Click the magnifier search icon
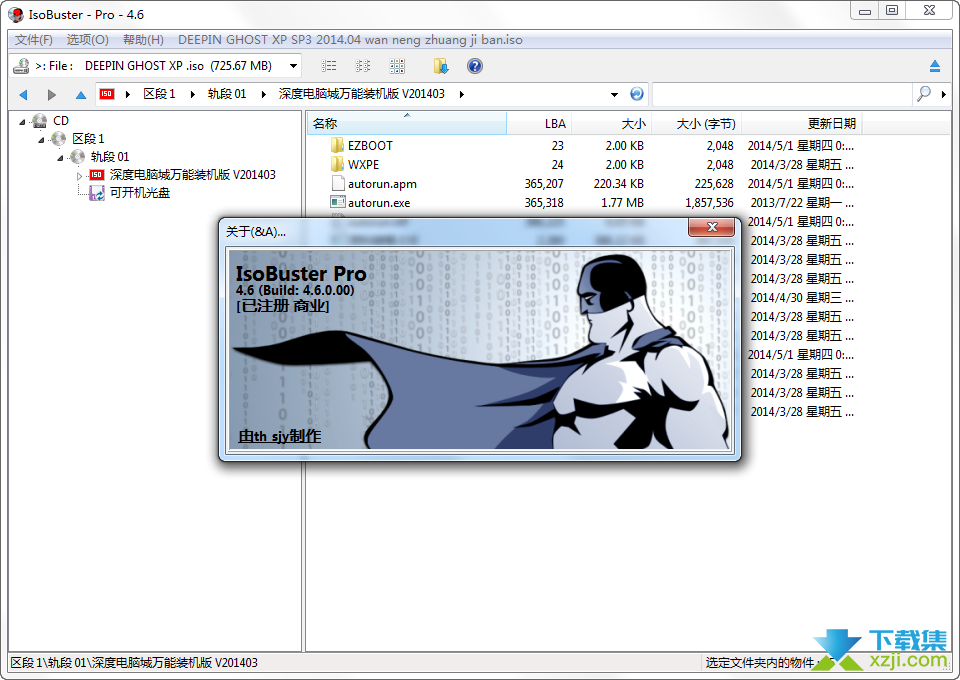The height and width of the screenshot is (680, 960). pos(923,94)
